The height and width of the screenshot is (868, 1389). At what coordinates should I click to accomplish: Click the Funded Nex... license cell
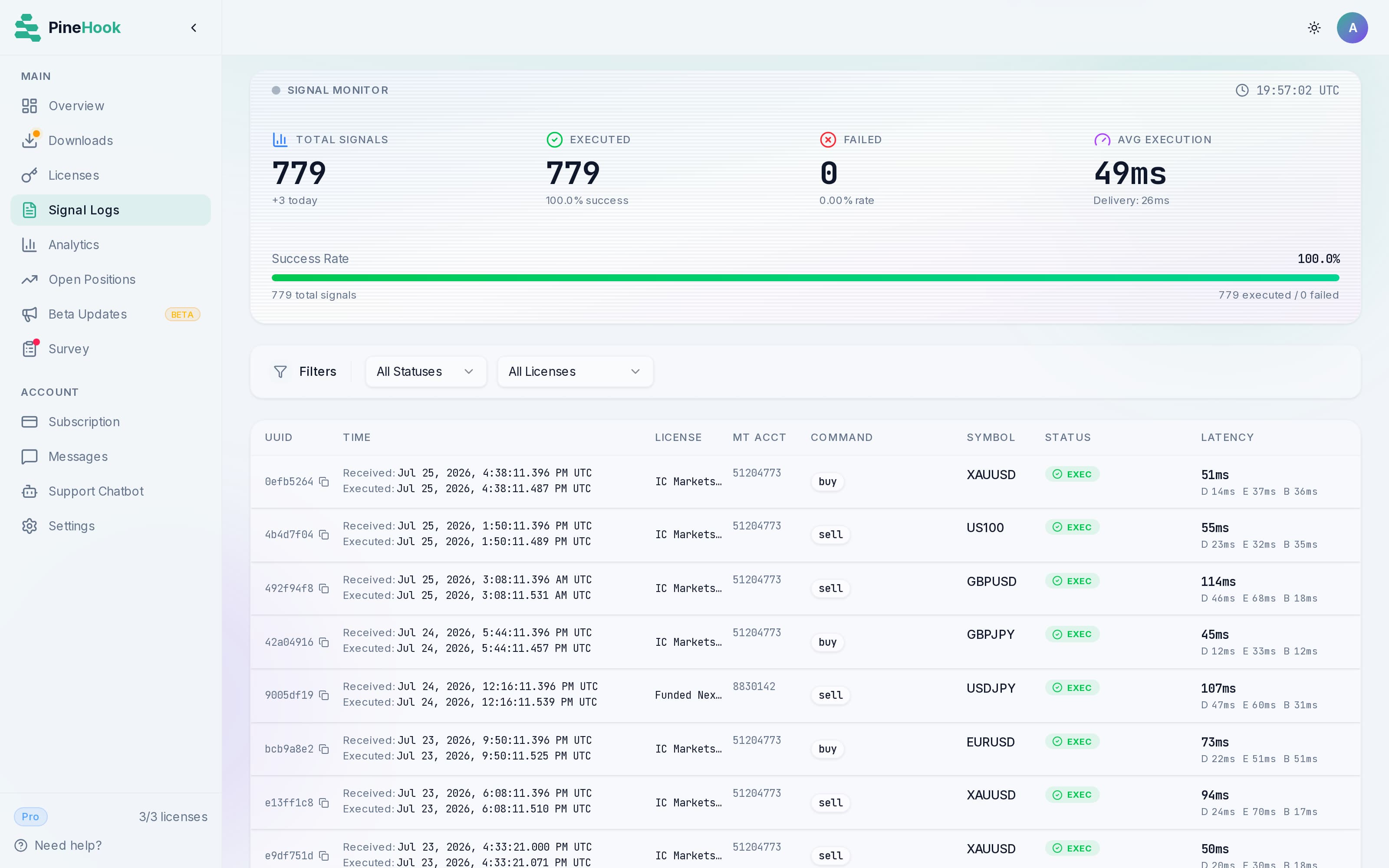(x=688, y=695)
